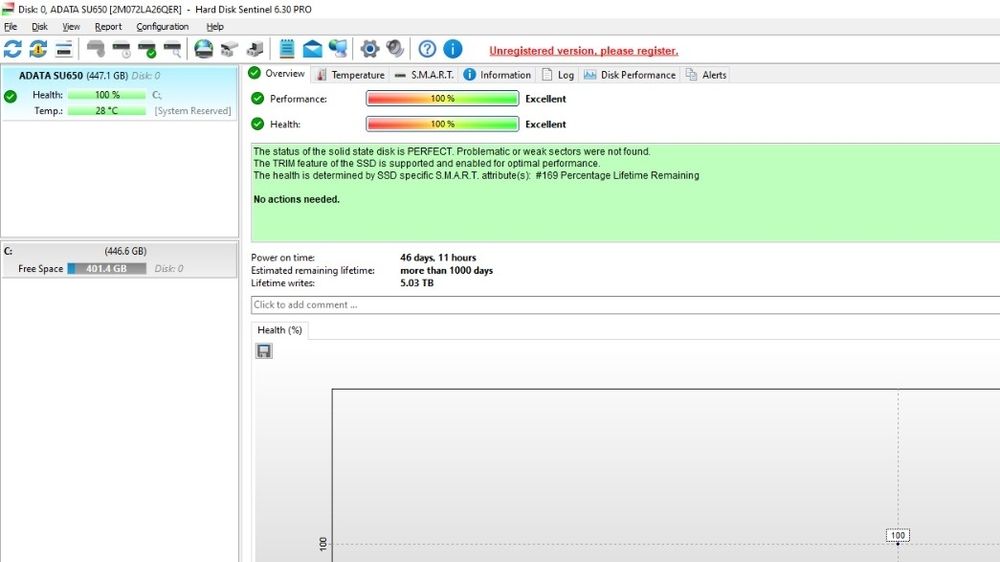The width and height of the screenshot is (1000, 562).
Task: Click the Performance 100 % gradient bar
Action: (443, 99)
